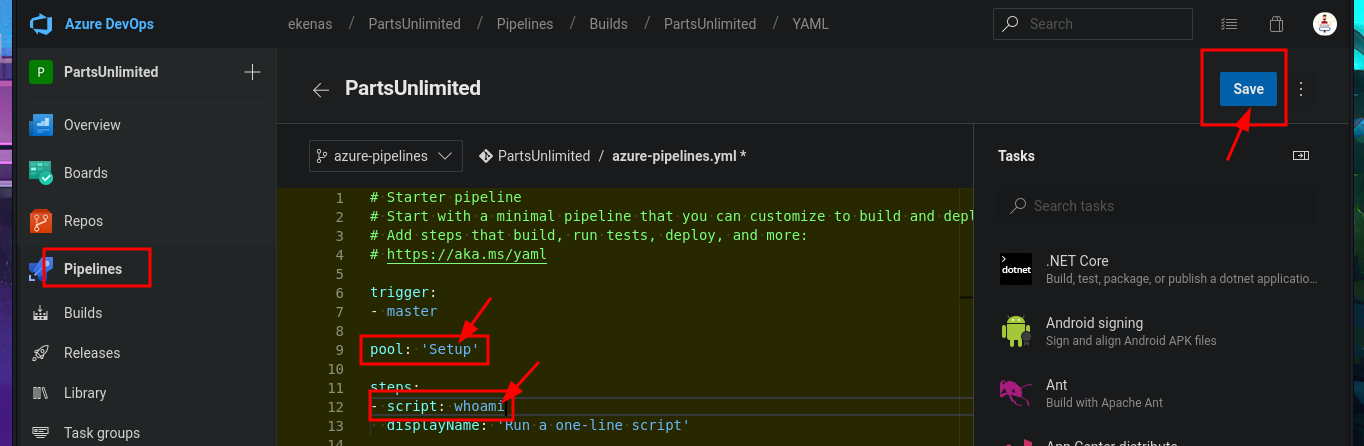Follow the aka.ms/yaml link
Screen dimensions: 1364x446
click(466, 254)
